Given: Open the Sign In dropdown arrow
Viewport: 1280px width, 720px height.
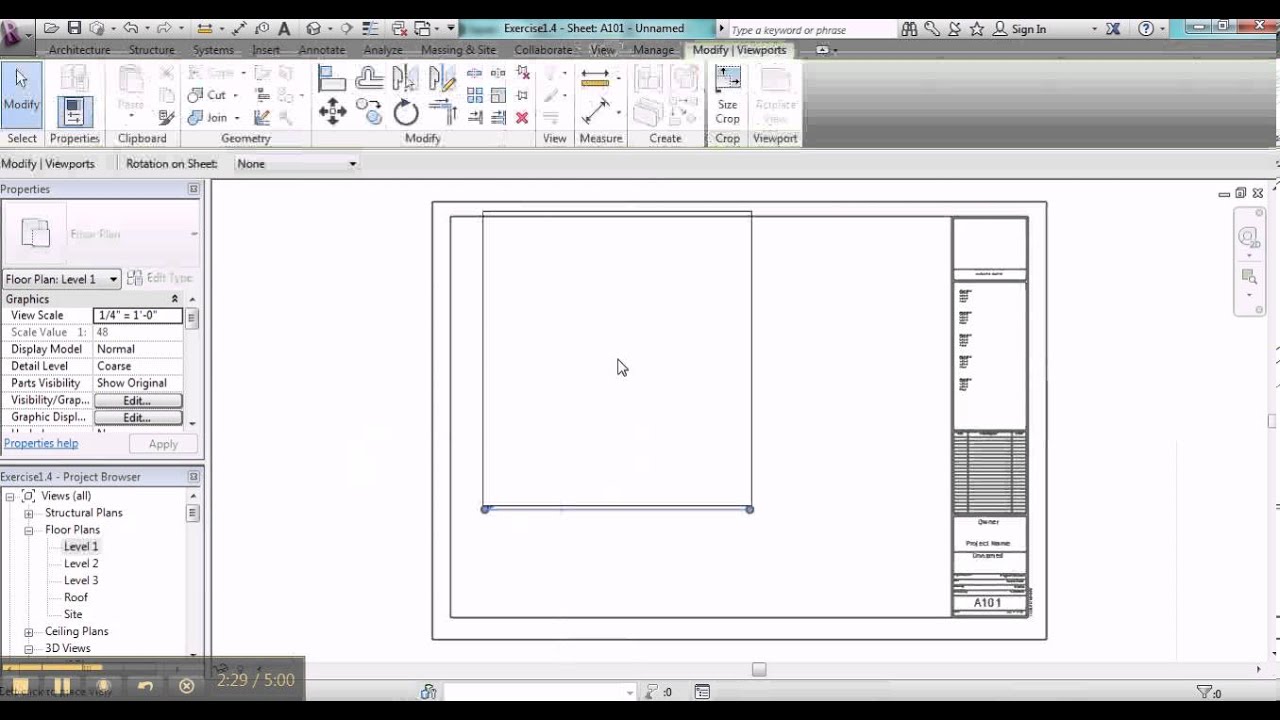Looking at the screenshot, I should point(1094,29).
